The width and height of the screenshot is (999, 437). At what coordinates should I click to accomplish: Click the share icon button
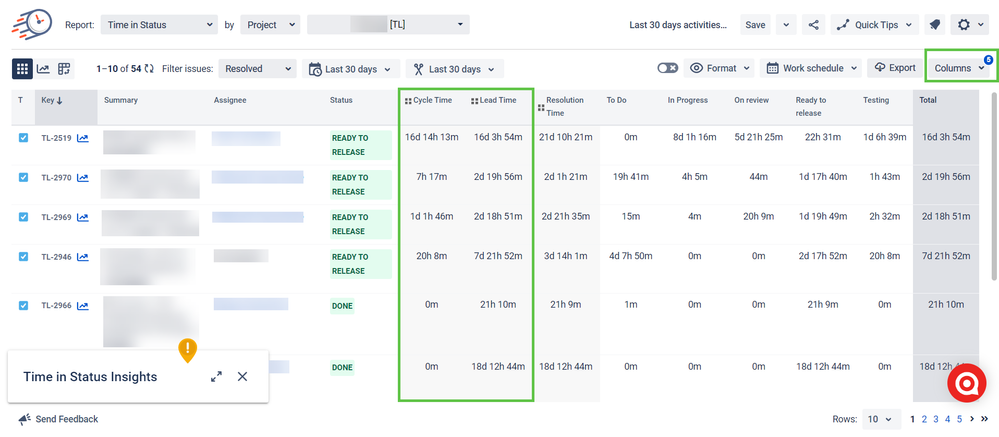click(x=813, y=25)
